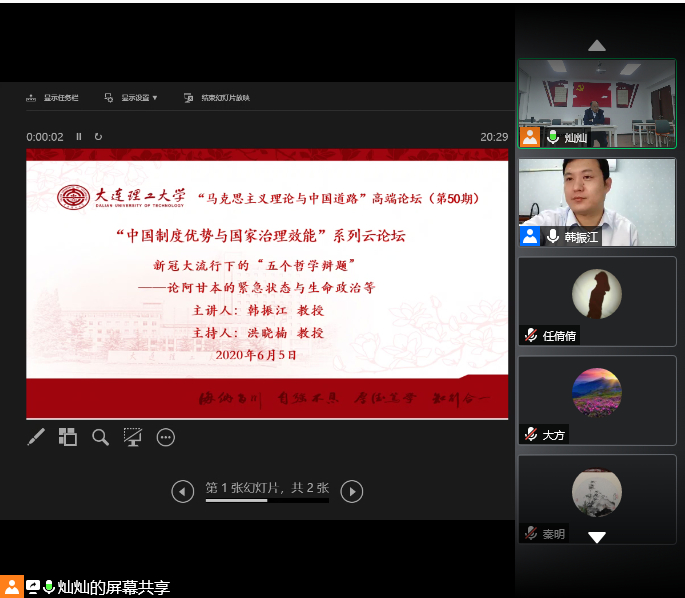
Task: Click the elapsed timer 0:00:02
Action: click(45, 137)
